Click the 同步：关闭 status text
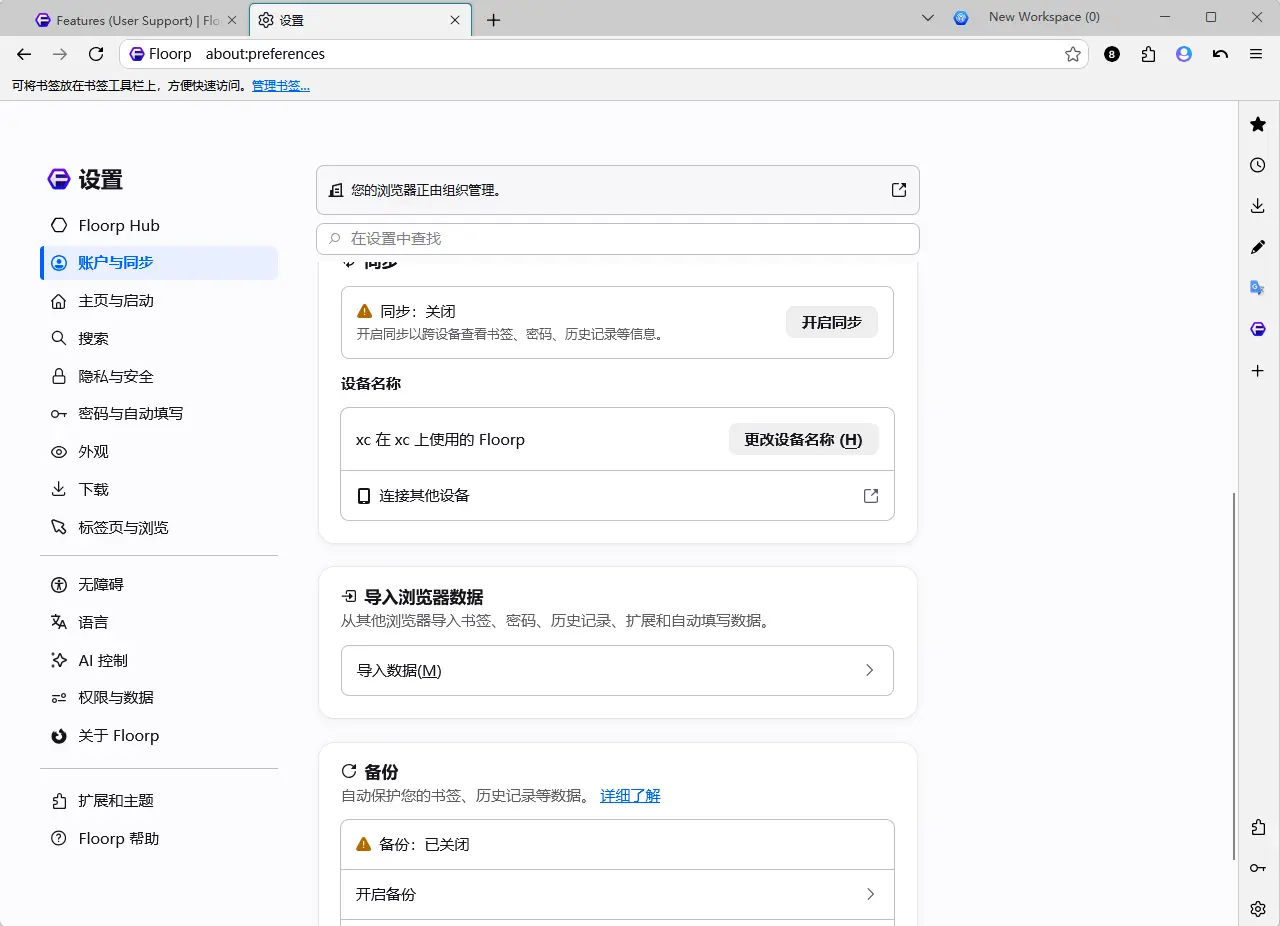Image resolution: width=1280 pixels, height=926 pixels. (418, 312)
